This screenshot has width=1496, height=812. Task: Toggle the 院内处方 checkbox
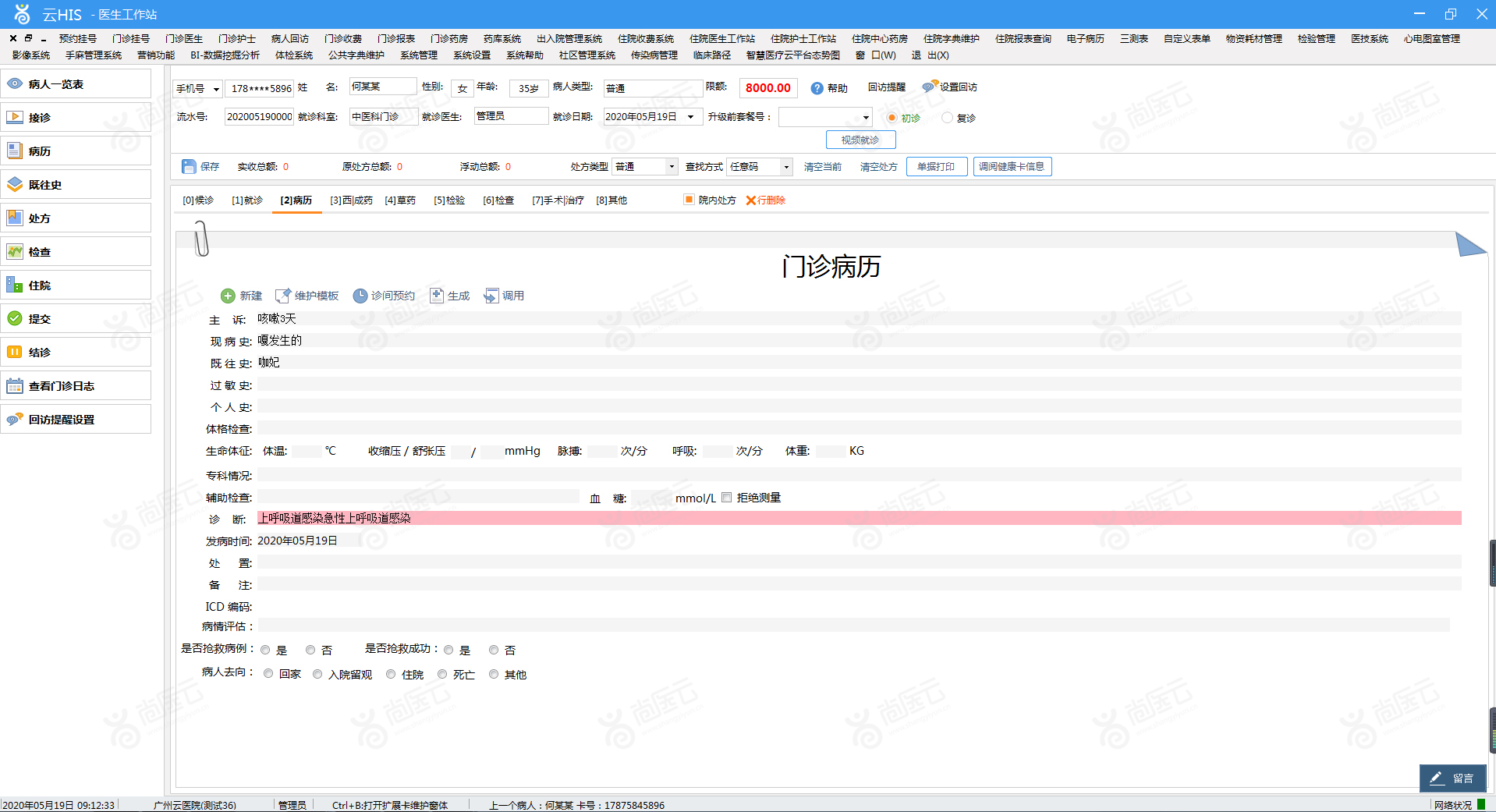click(x=689, y=200)
